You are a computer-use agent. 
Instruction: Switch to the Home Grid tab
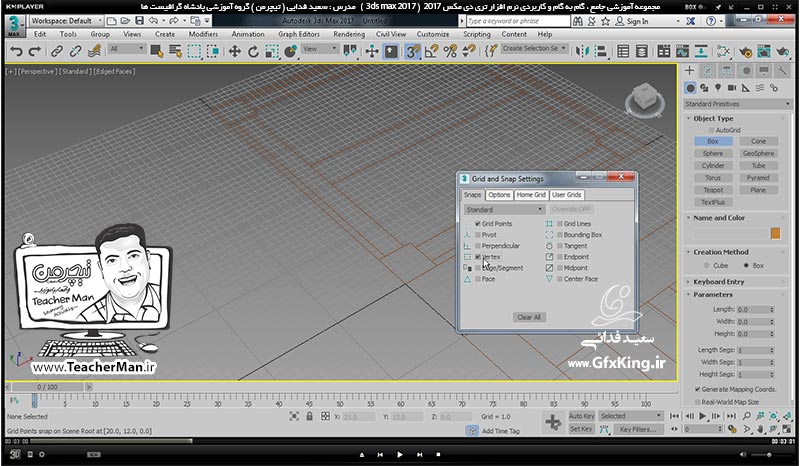[531, 195]
